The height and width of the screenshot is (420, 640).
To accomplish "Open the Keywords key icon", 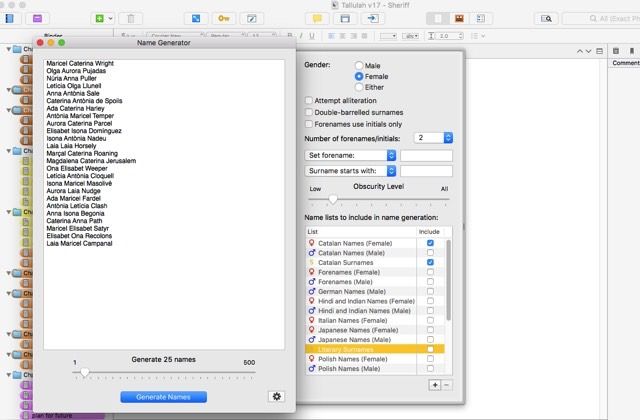I will pyautogui.click(x=224, y=18).
